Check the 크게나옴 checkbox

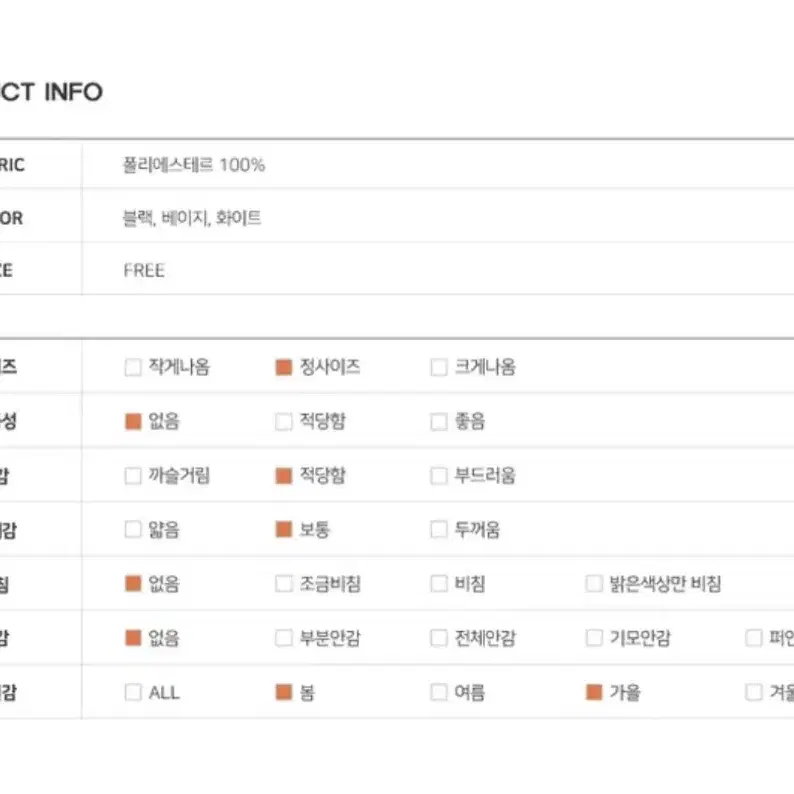[439, 367]
